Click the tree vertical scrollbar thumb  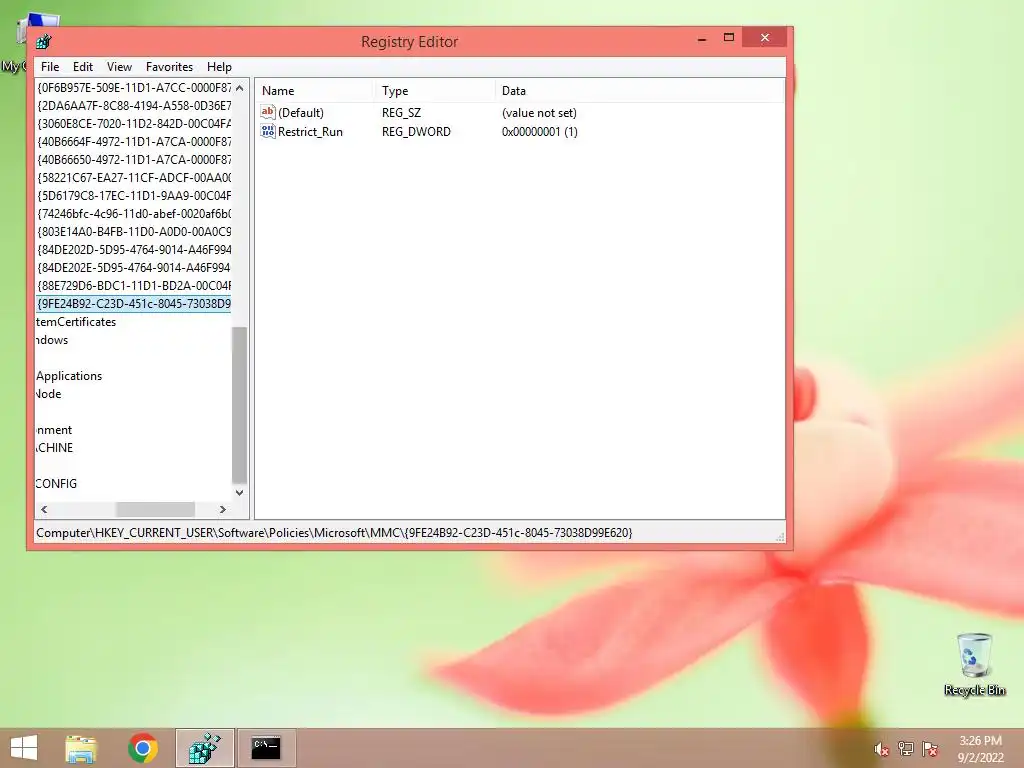point(240,405)
